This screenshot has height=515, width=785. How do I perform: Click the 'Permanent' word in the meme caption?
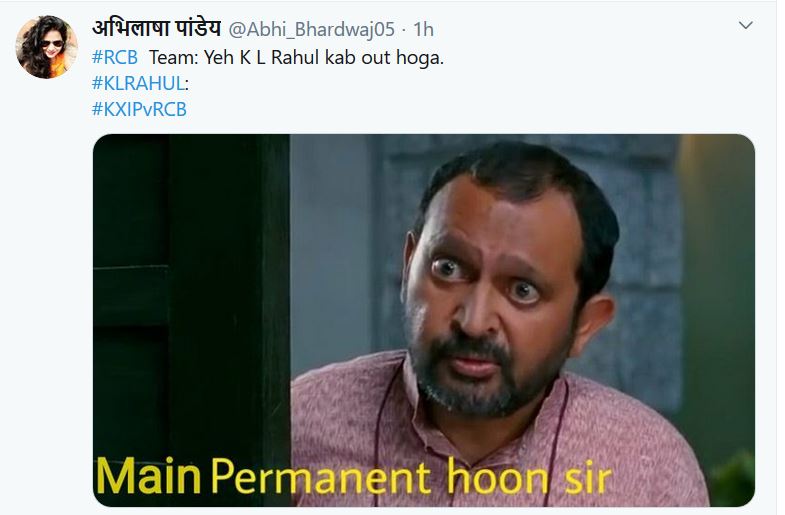click(321, 476)
